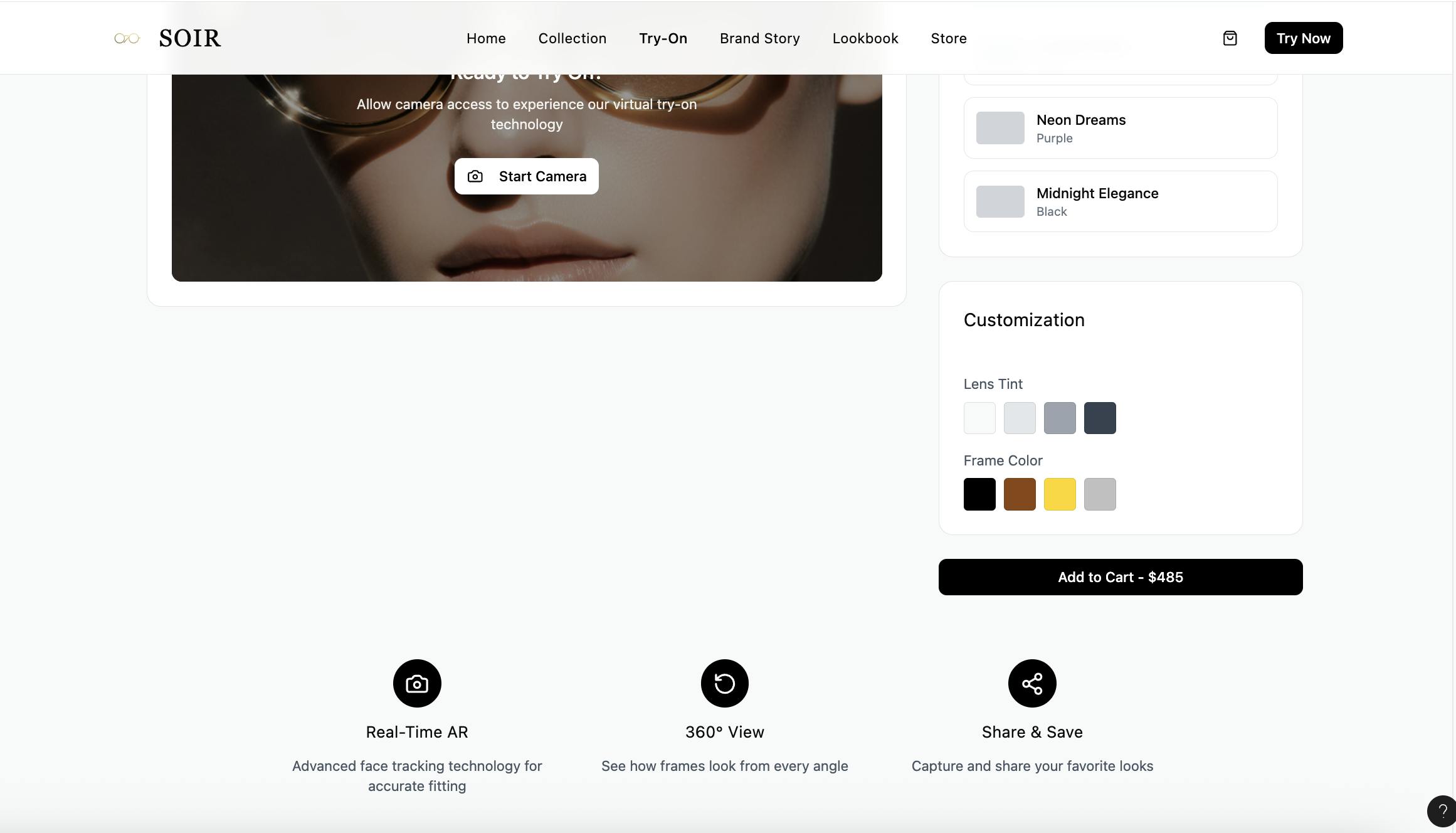Viewport: 1456px width, 833px height.
Task: Select the brown frame color swatch
Action: [1019, 494]
